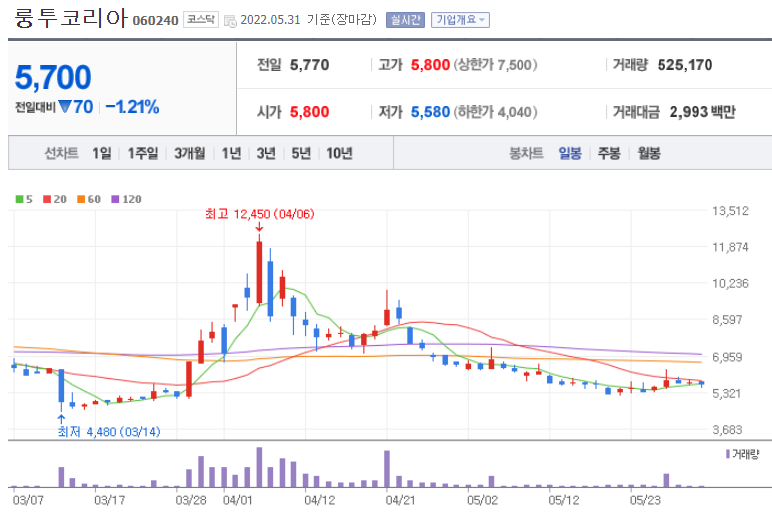
Task: Click the calendar icon beside the date
Action: point(230,21)
